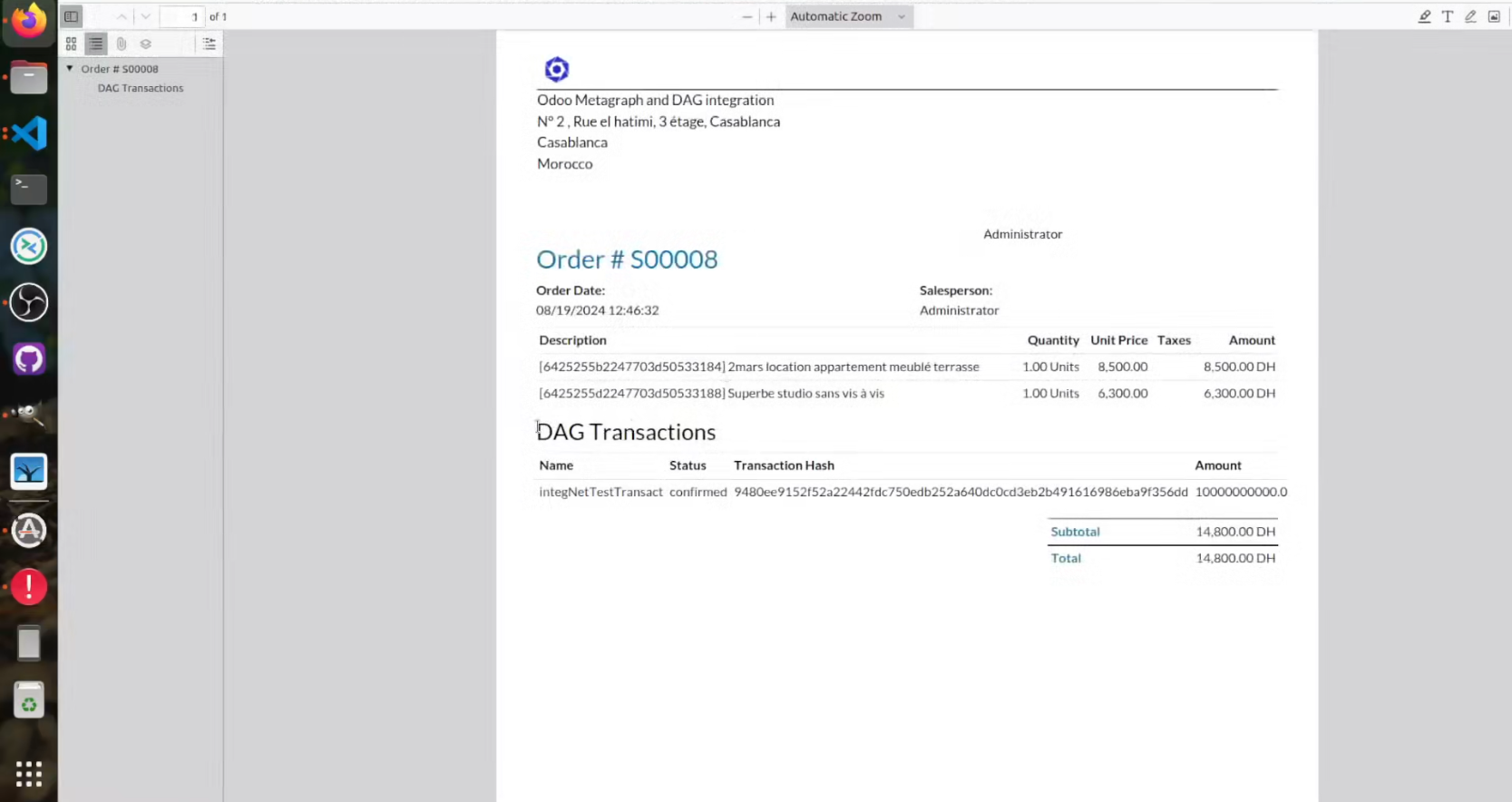
Task: Go to previous page arrow
Action: (x=122, y=16)
